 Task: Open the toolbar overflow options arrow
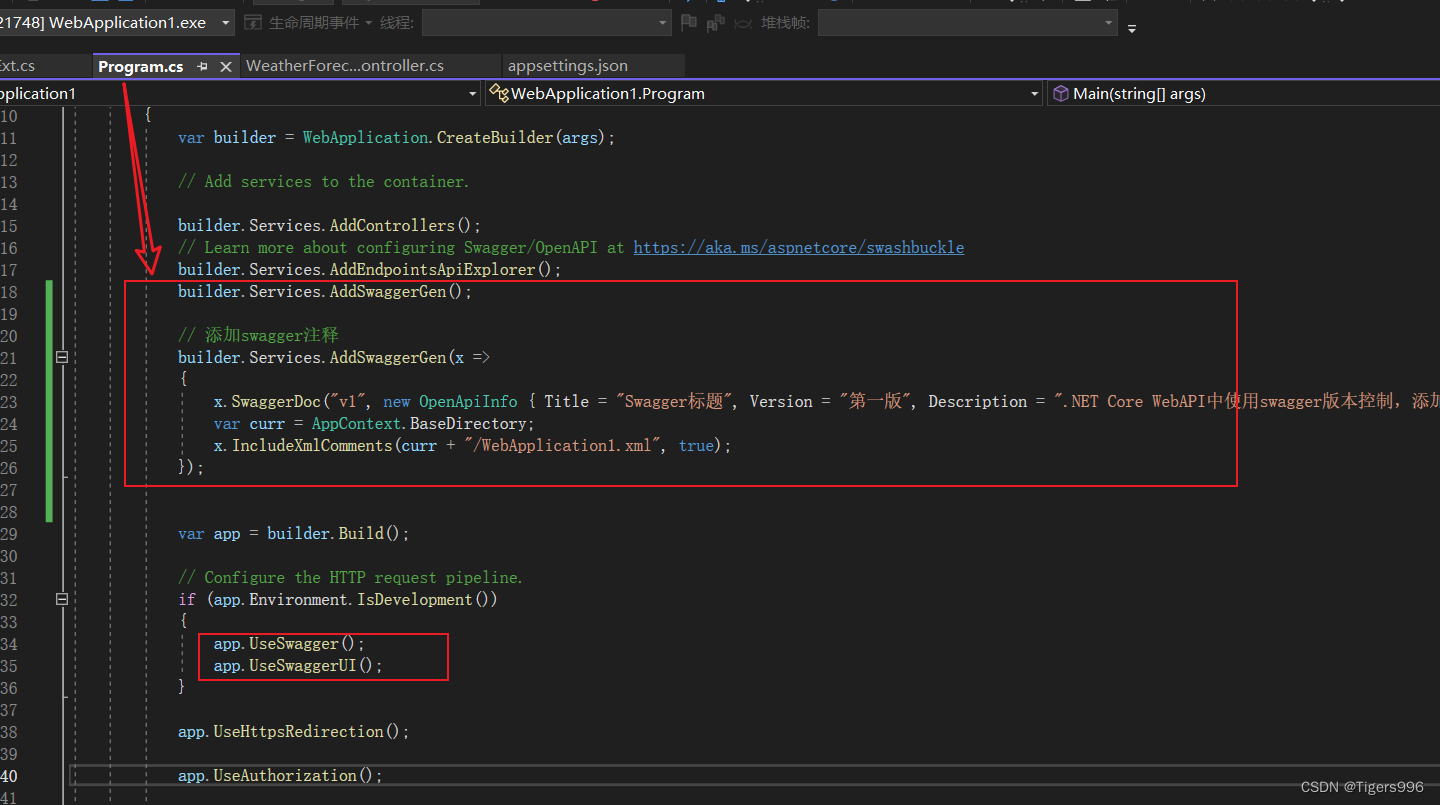[x=1132, y=27]
